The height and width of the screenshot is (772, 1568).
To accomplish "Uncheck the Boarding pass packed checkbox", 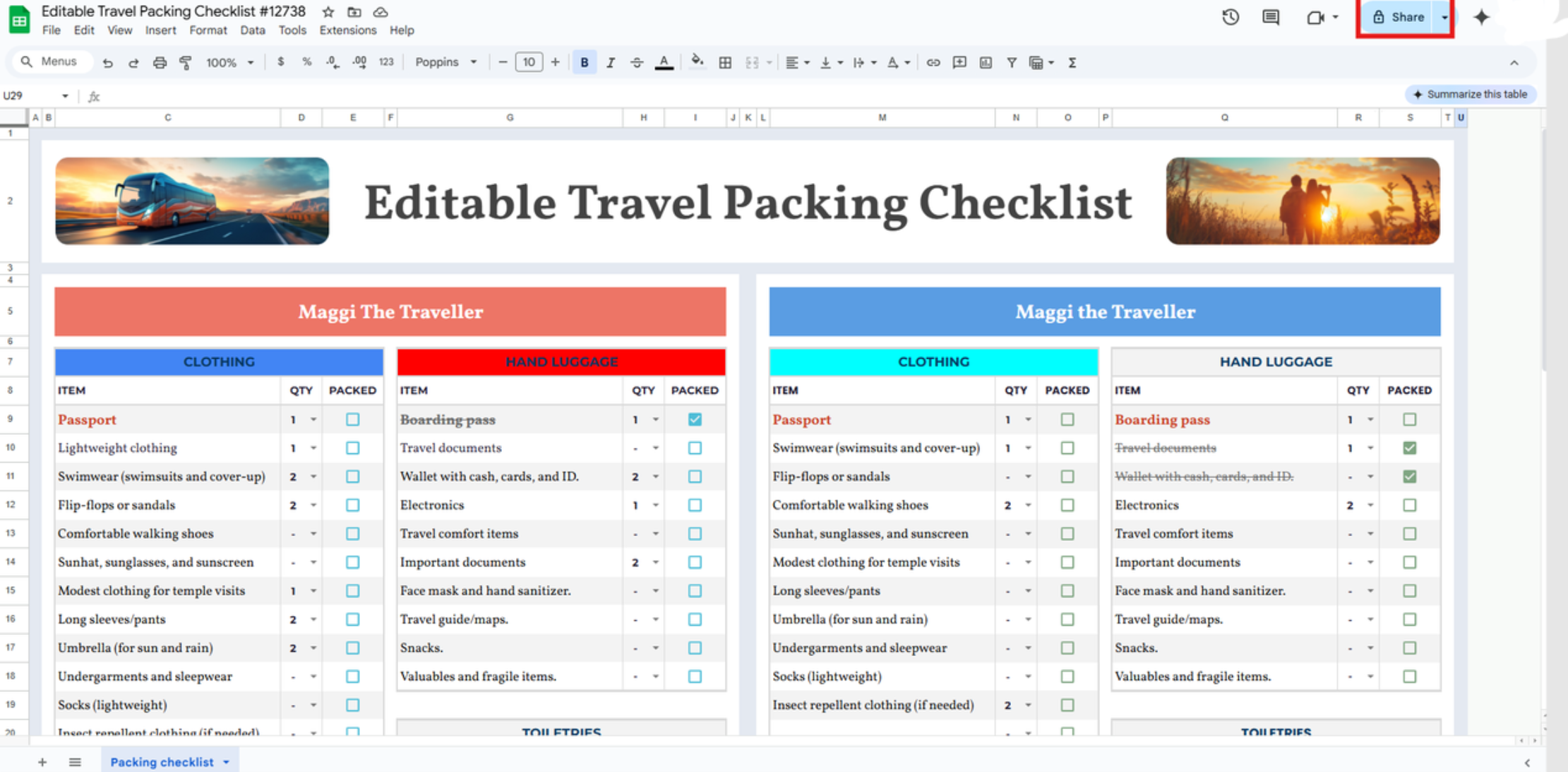I will pos(695,420).
